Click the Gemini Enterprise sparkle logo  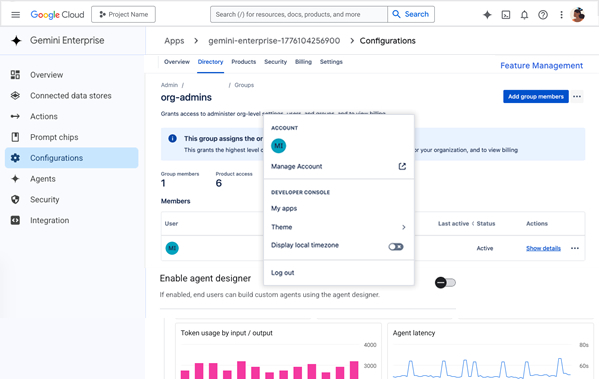[x=16, y=40]
